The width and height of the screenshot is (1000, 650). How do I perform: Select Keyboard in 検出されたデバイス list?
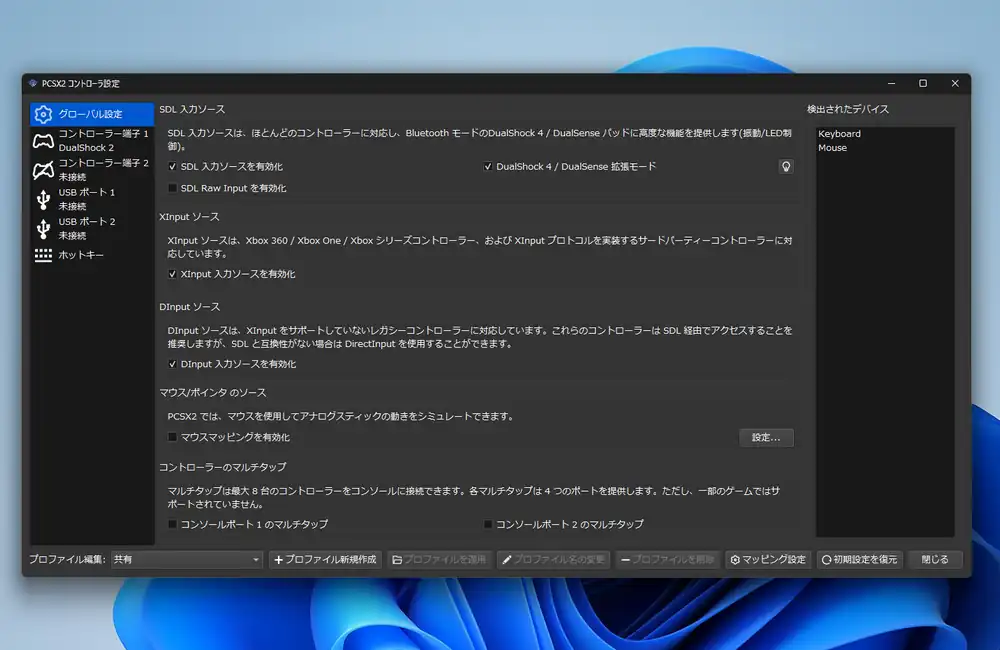[x=841, y=133]
